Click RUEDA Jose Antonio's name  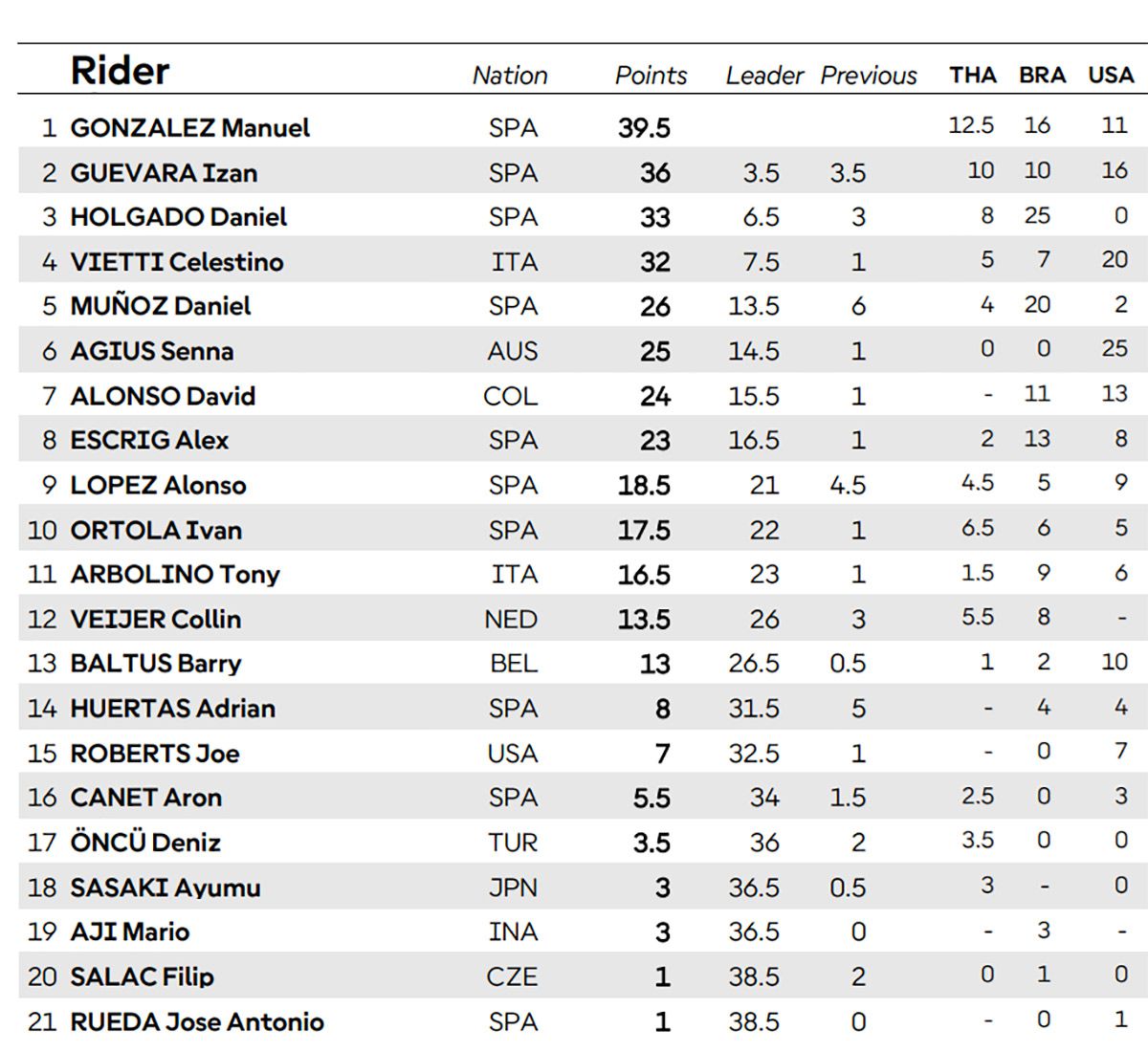coord(197,1021)
